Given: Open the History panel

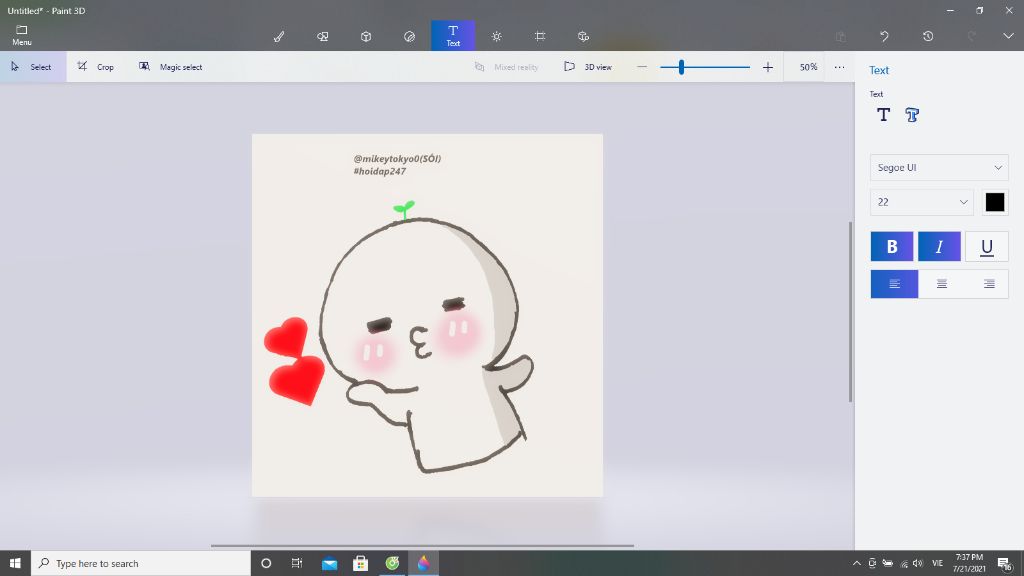Looking at the screenshot, I should pos(928,36).
